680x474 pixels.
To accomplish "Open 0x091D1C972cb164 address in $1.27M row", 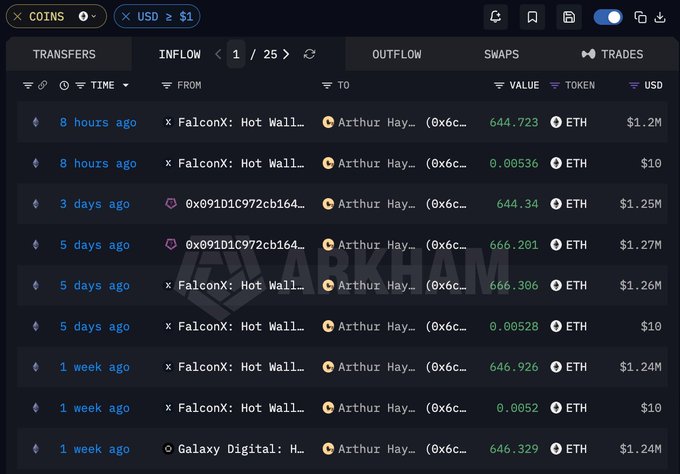I will pyautogui.click(x=245, y=245).
